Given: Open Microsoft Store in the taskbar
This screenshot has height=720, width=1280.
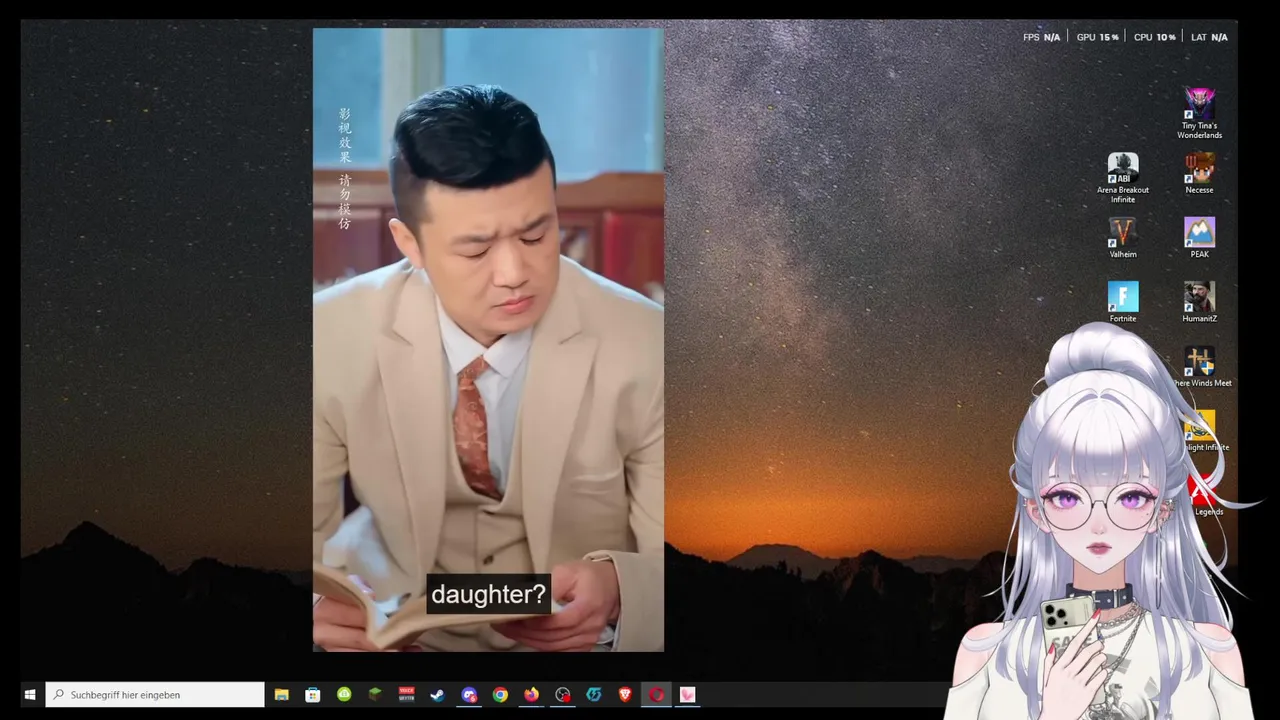Looking at the screenshot, I should 313,694.
